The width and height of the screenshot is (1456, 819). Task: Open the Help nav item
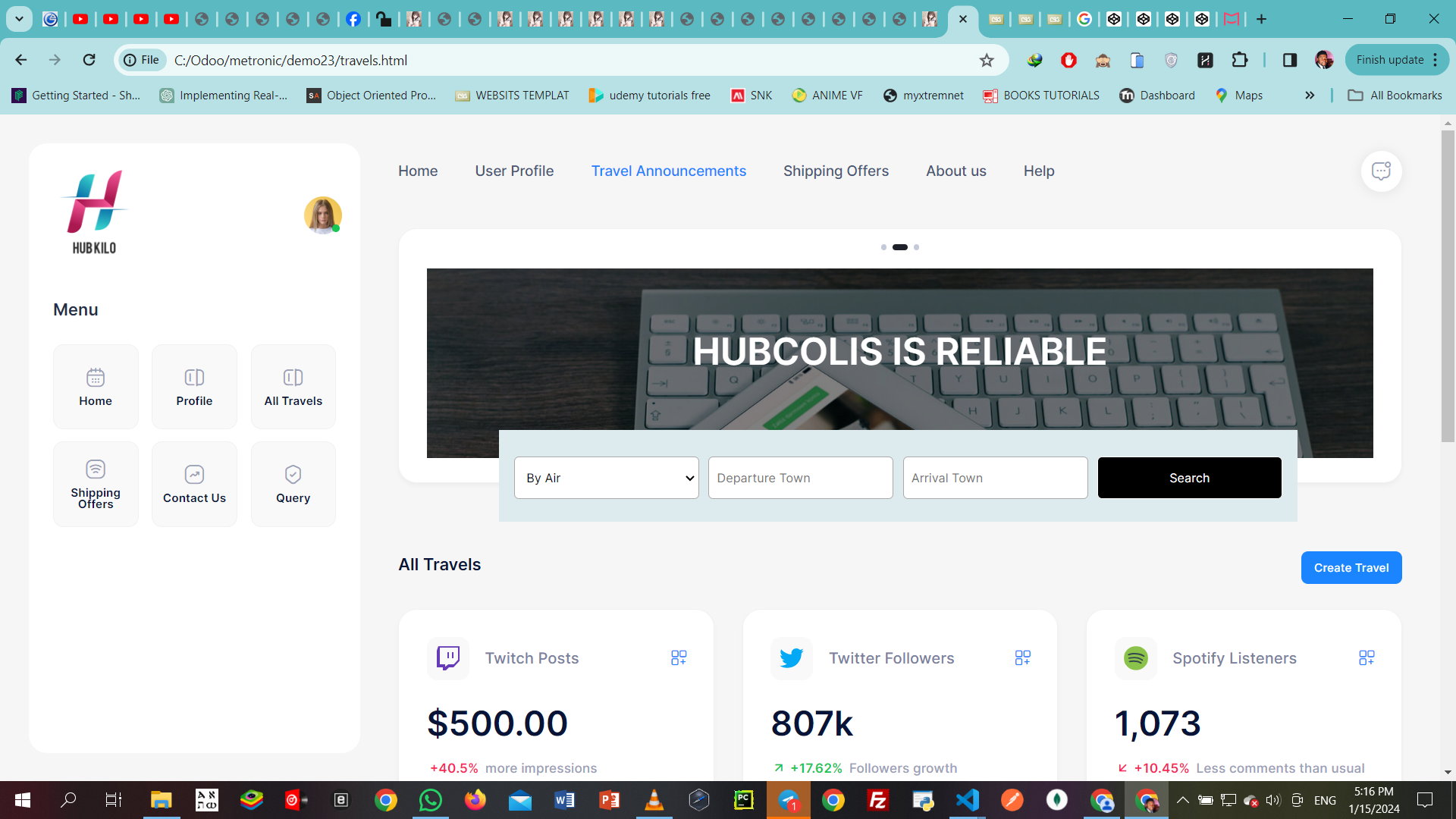[x=1039, y=171]
